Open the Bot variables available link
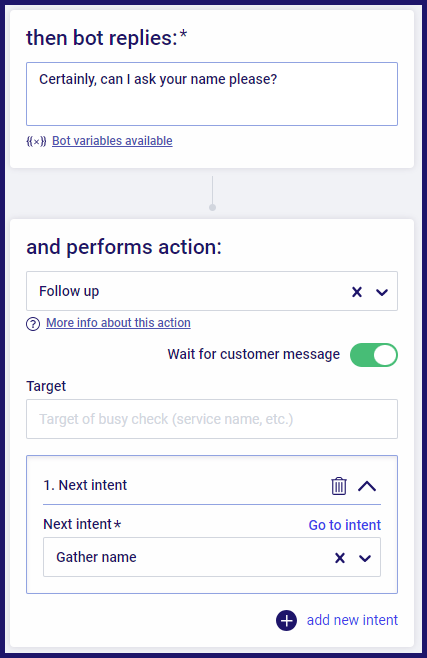 [112, 141]
